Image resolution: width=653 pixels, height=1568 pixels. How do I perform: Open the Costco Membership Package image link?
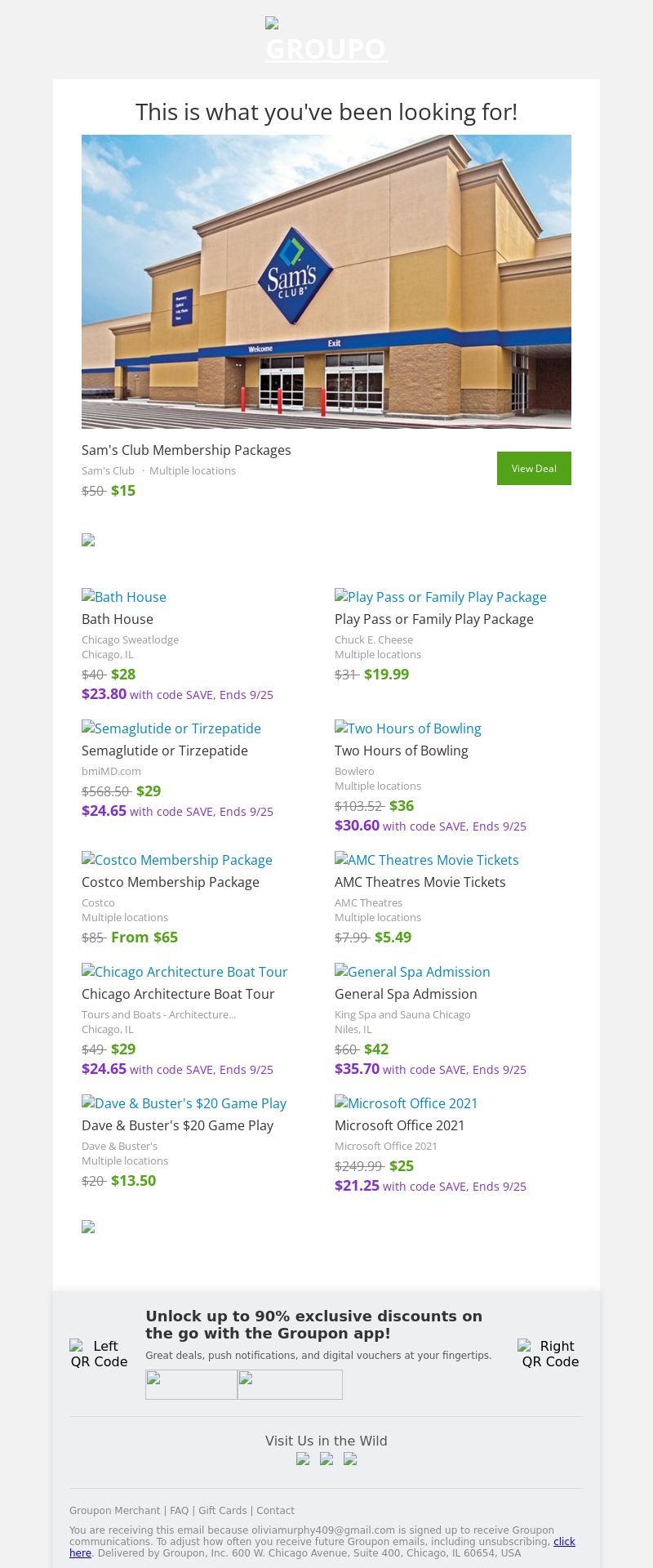pyautogui.click(x=177, y=860)
